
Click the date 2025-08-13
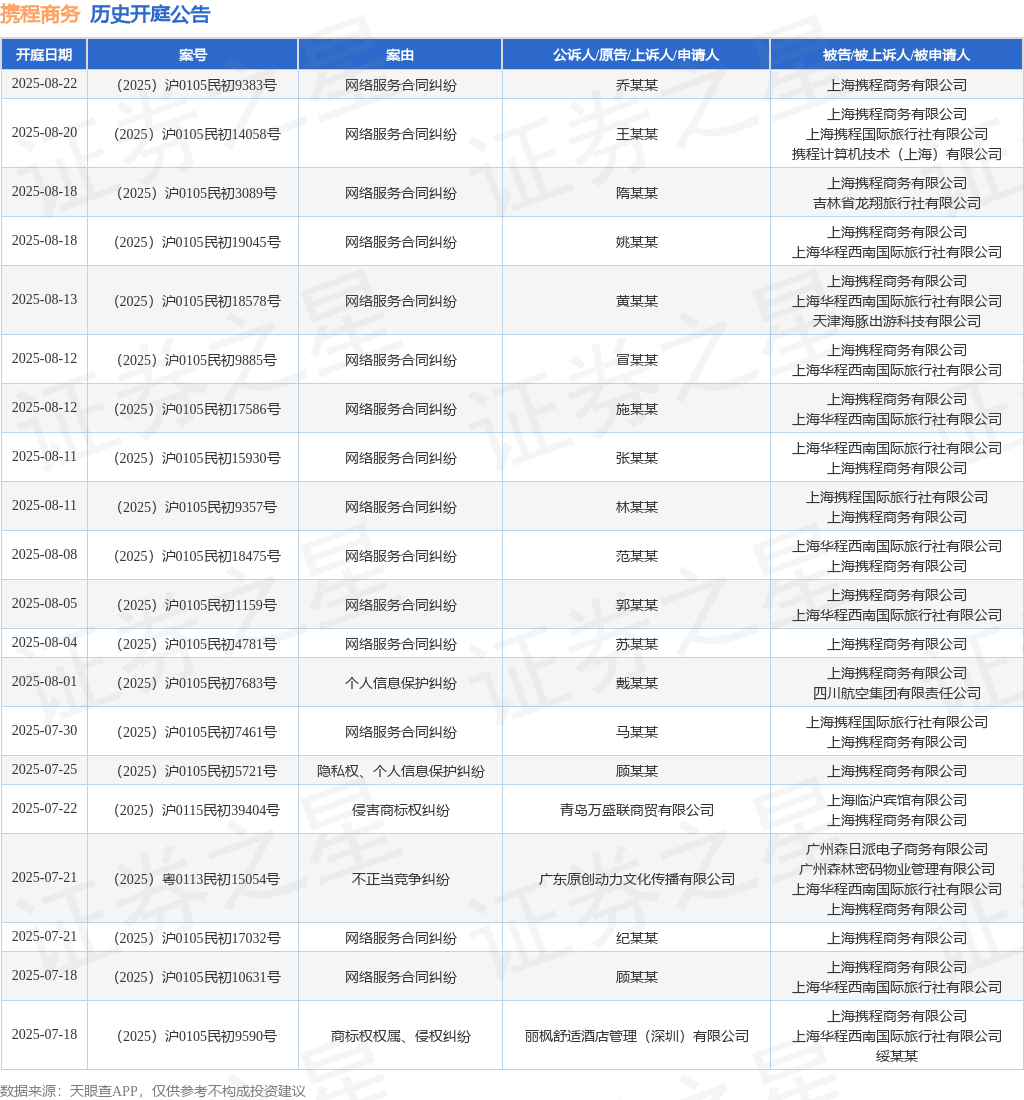pos(44,300)
